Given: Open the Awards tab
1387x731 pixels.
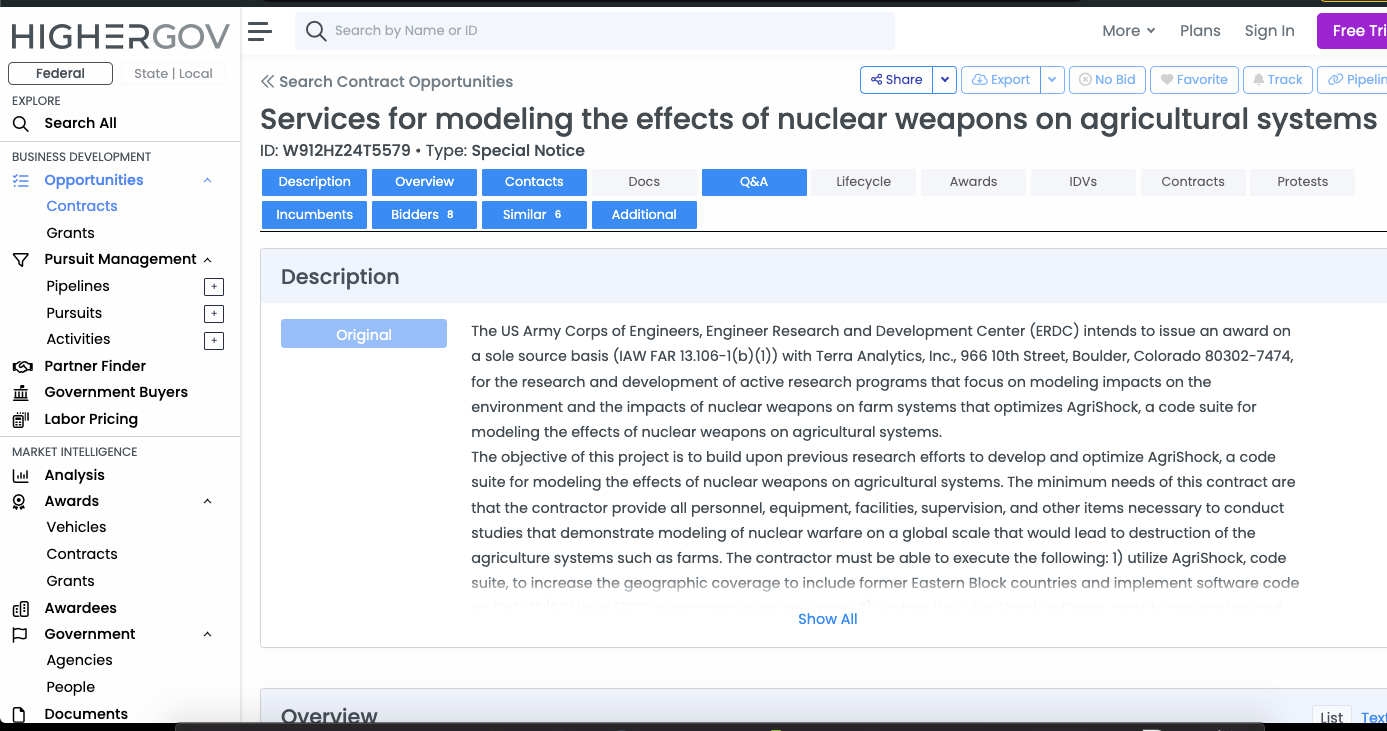Looking at the screenshot, I should click(974, 182).
